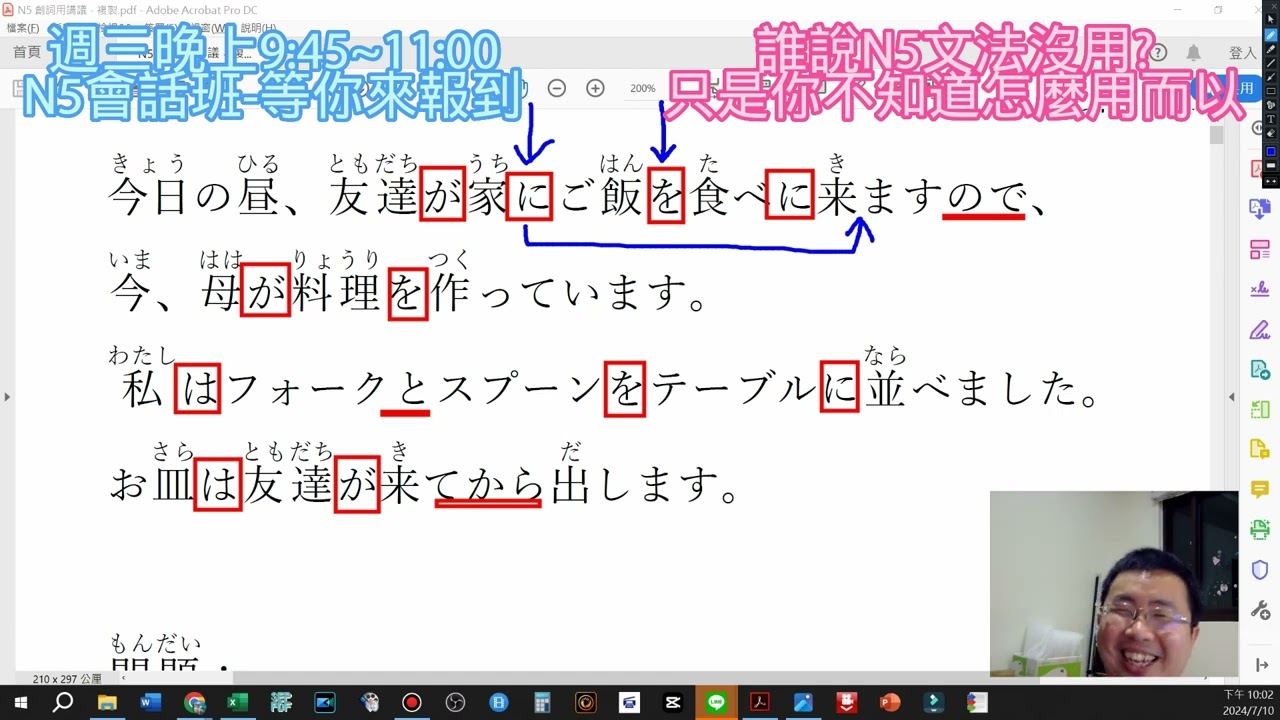Select the highlighter tool in annotation toolbar
This screenshot has width=1280, height=720.
coord(1271,49)
